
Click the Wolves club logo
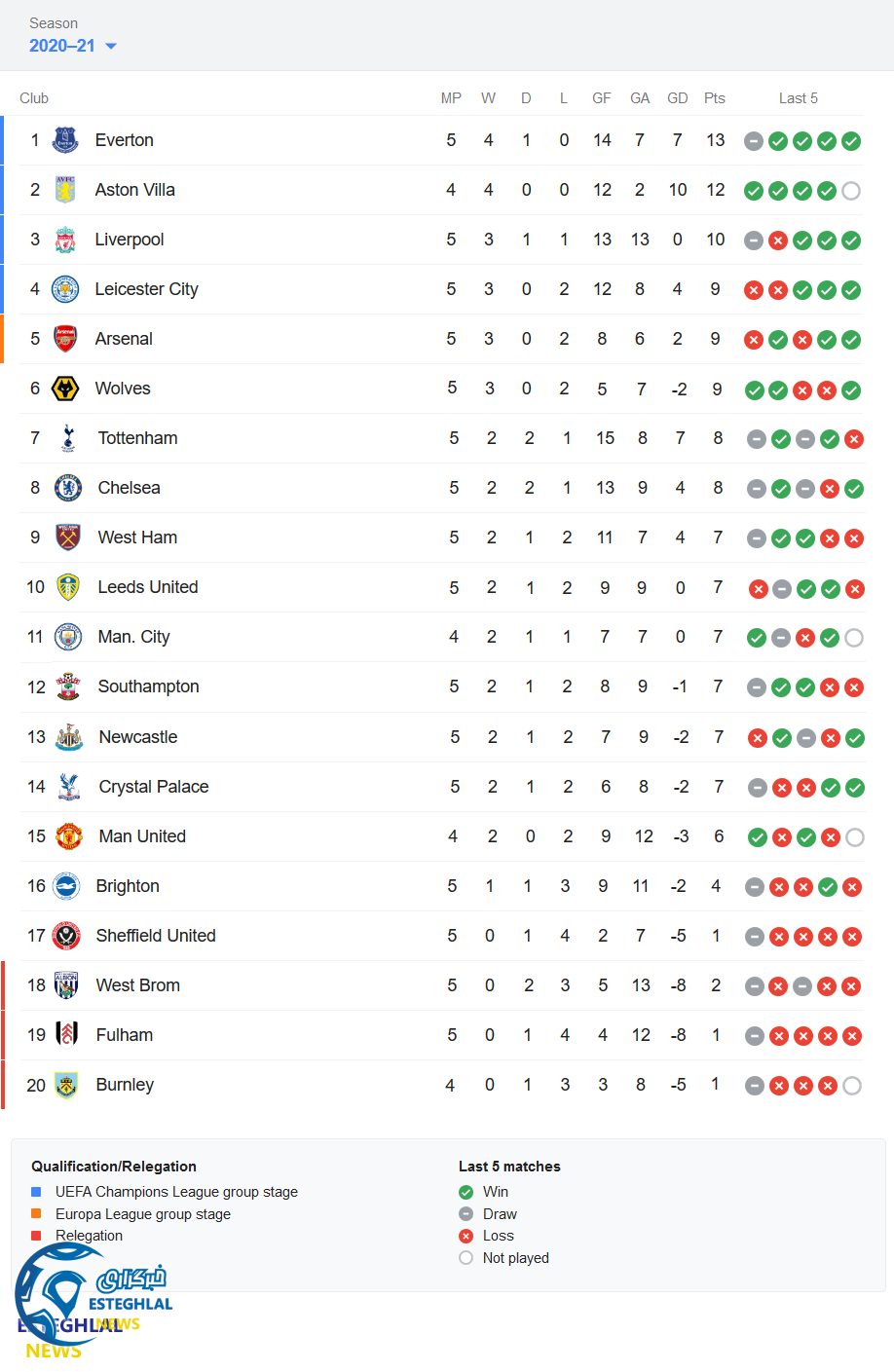tap(65, 389)
